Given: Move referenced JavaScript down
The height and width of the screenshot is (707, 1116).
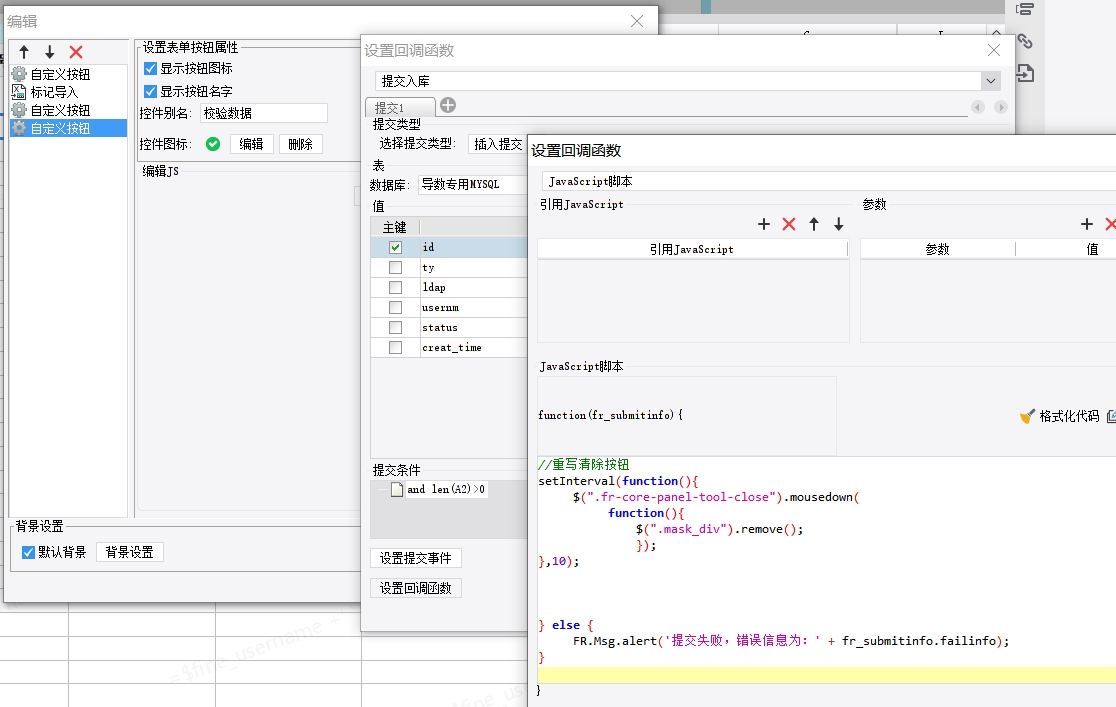Looking at the screenshot, I should coord(839,224).
